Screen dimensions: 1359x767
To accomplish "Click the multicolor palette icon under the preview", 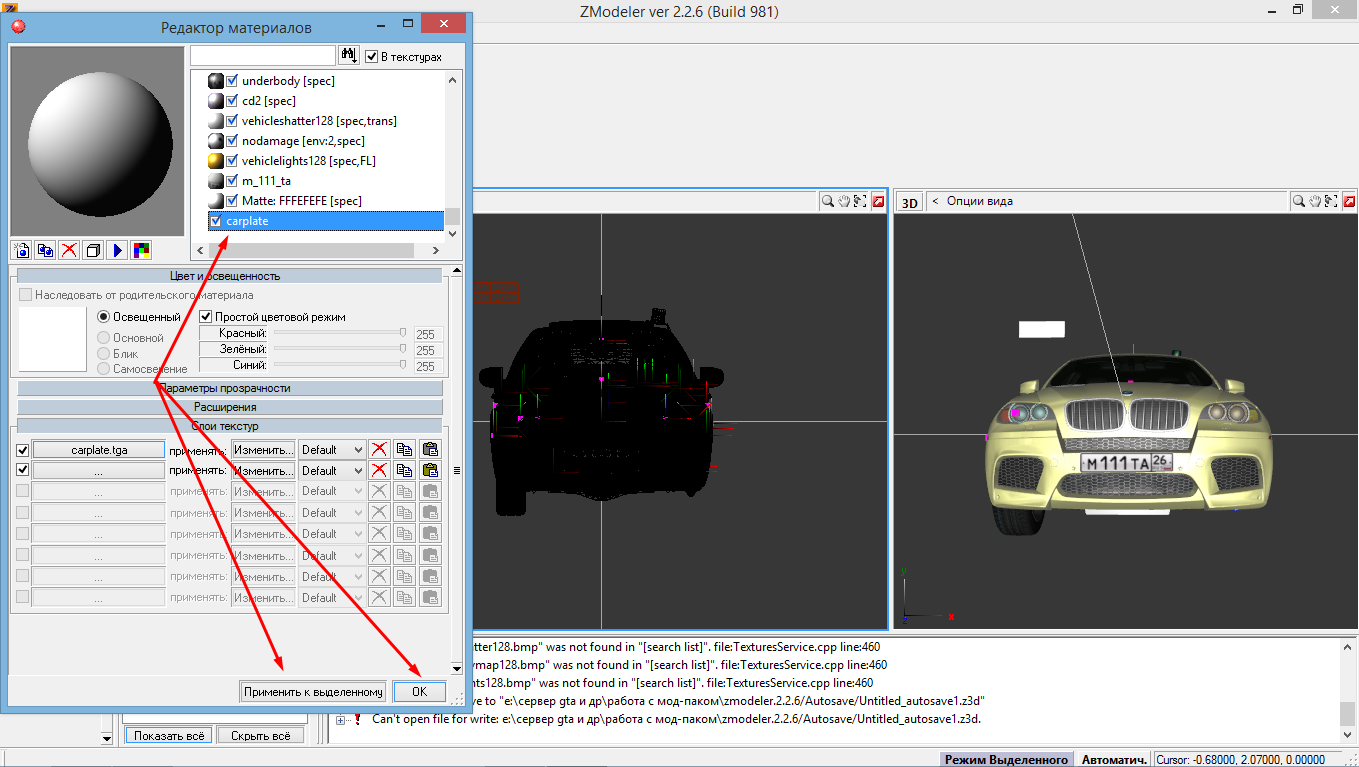I will click(141, 250).
